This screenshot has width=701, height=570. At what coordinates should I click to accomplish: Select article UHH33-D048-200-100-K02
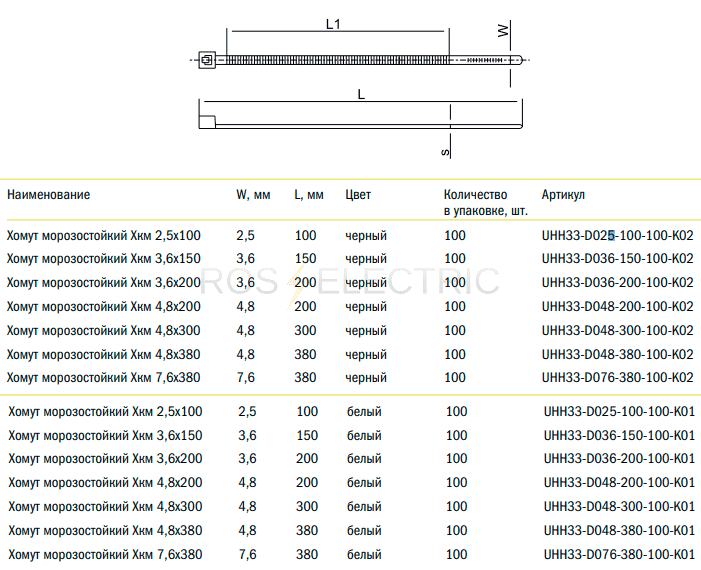(x=617, y=307)
